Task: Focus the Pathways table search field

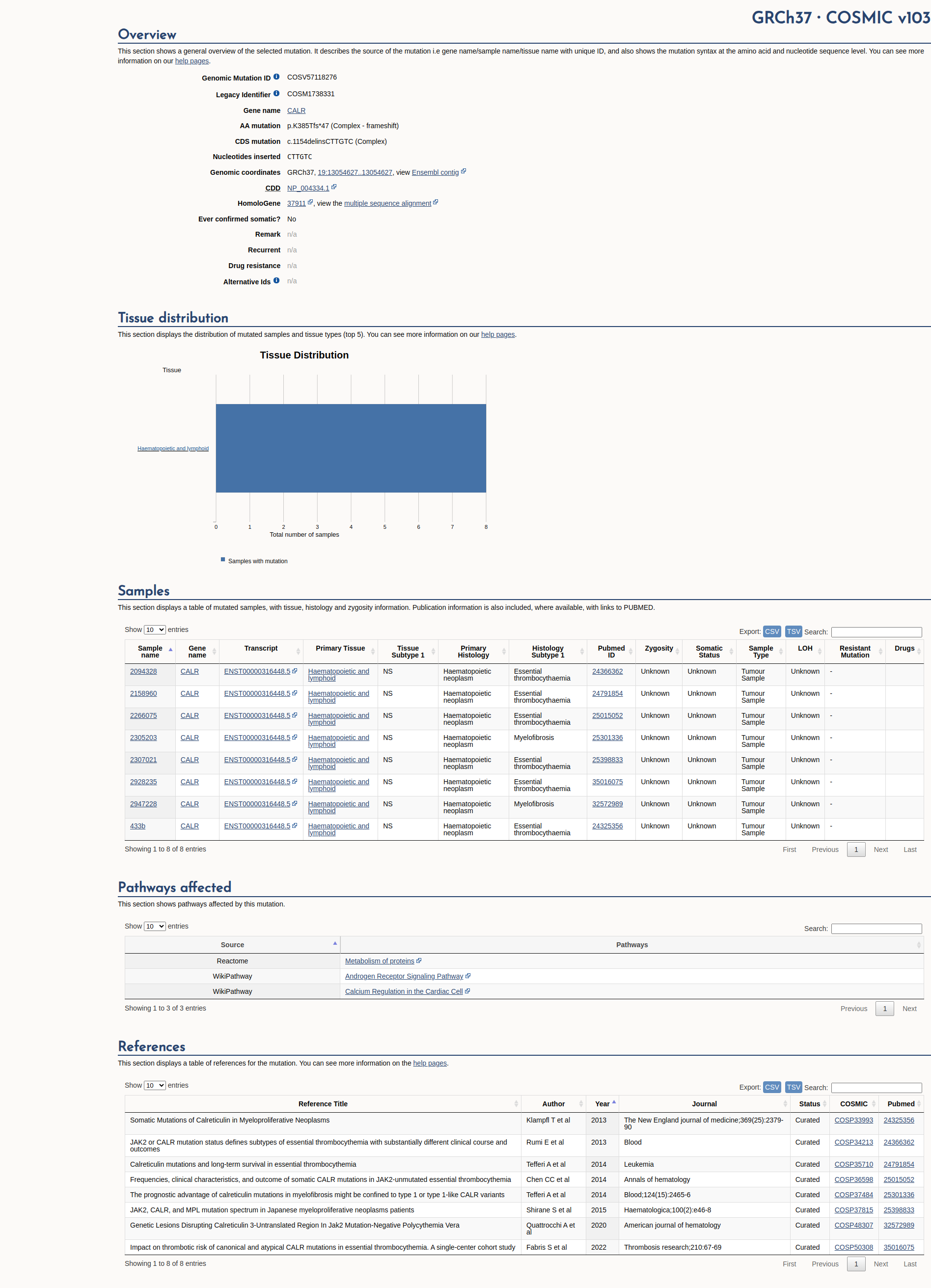Action: pyautogui.click(x=876, y=929)
